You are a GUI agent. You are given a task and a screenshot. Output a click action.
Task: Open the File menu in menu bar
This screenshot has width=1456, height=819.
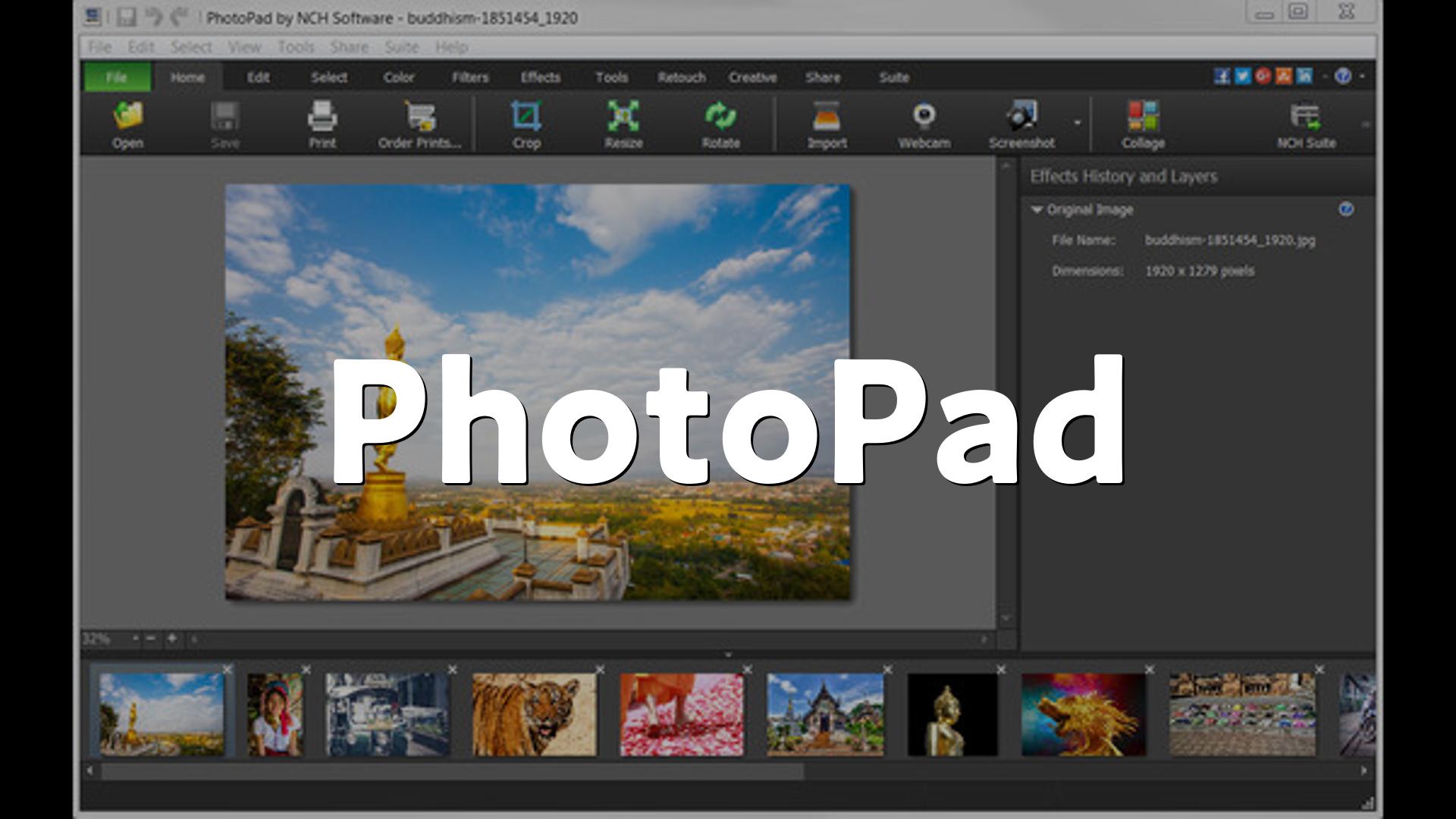coord(99,47)
